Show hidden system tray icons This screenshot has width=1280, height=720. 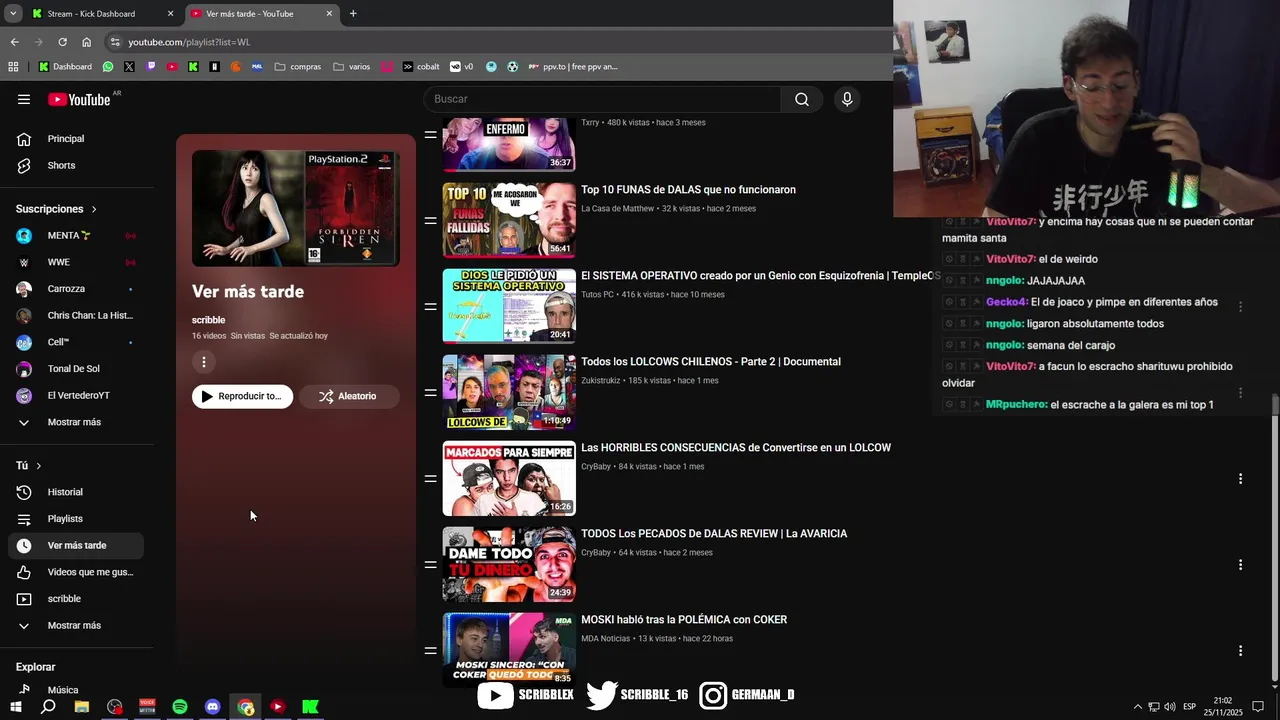click(1138, 707)
